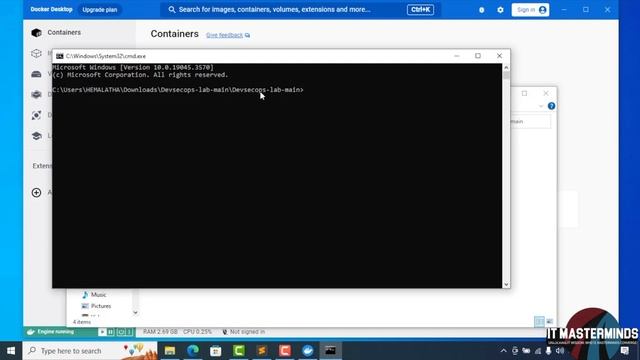Viewport: 640px width, 360px height.
Task: Click the Windows taskbar search box
Action: click(90, 351)
